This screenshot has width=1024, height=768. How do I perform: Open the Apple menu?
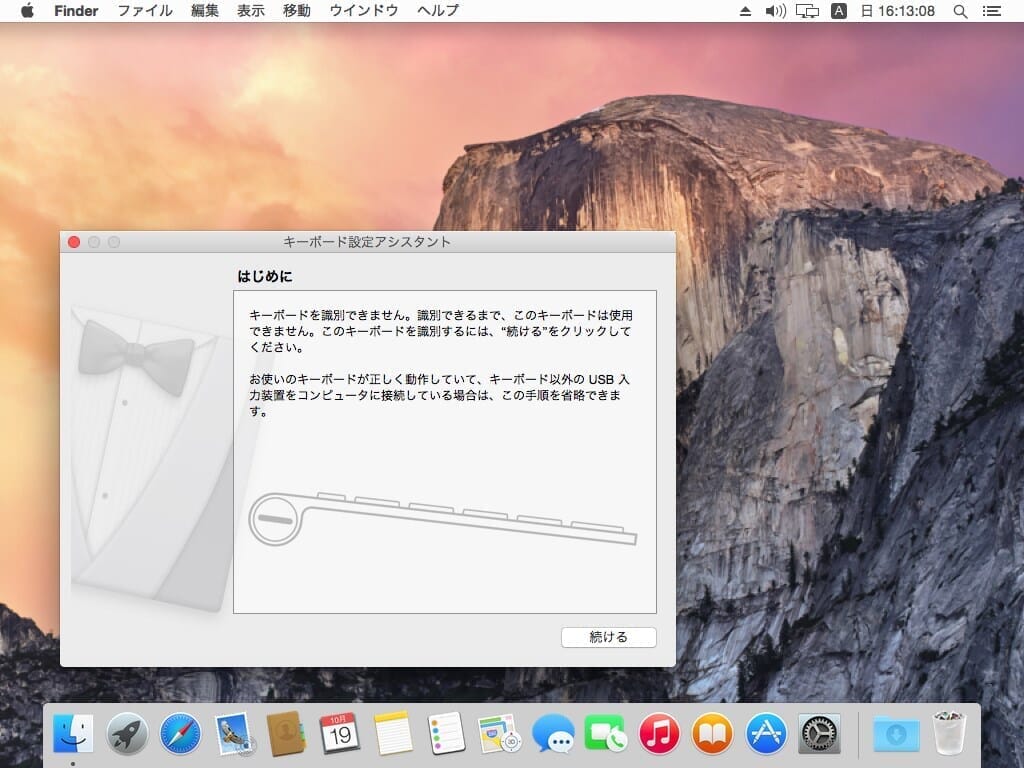pos(27,11)
